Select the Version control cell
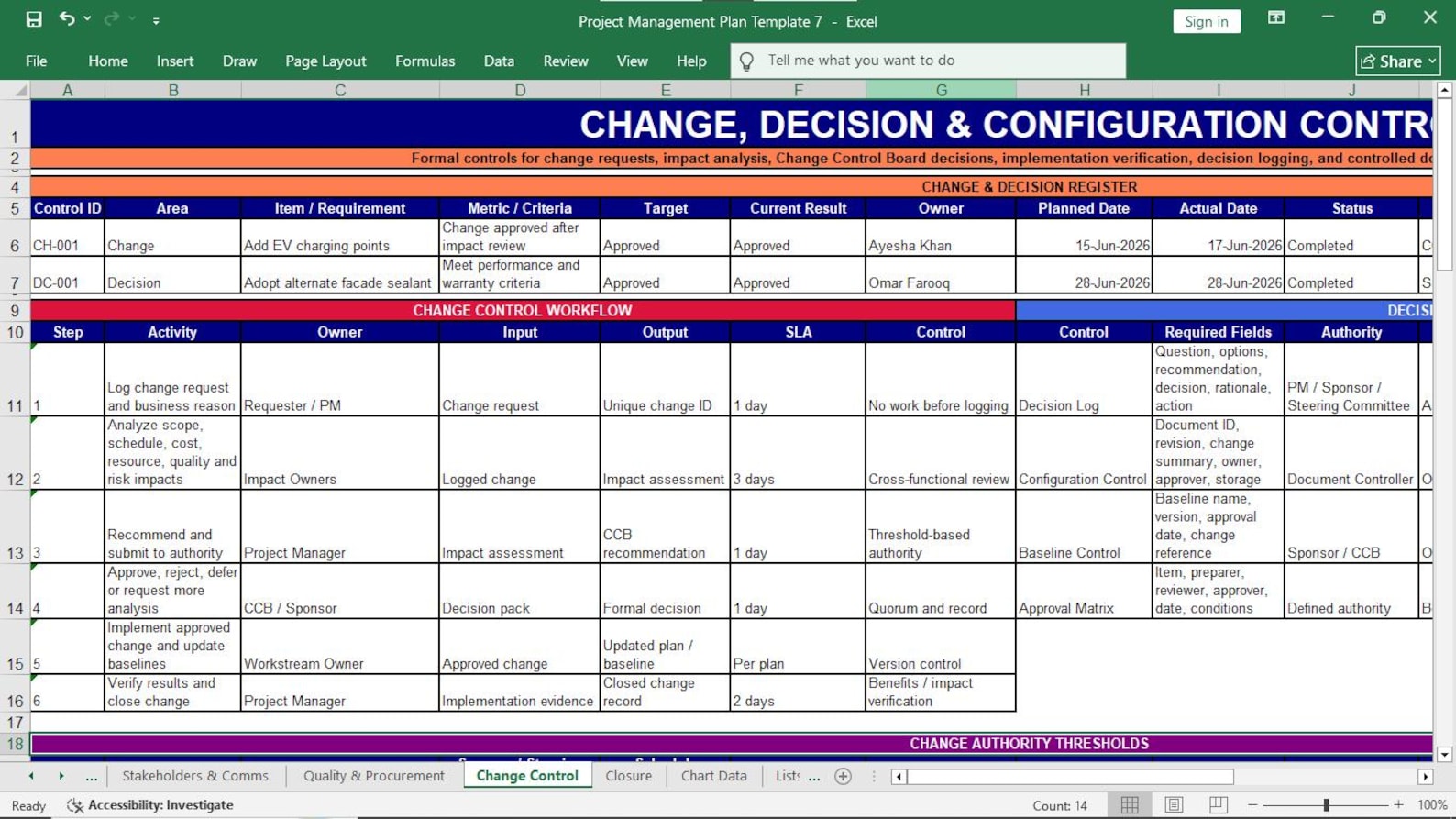Viewport: 1456px width, 819px height. (941, 647)
